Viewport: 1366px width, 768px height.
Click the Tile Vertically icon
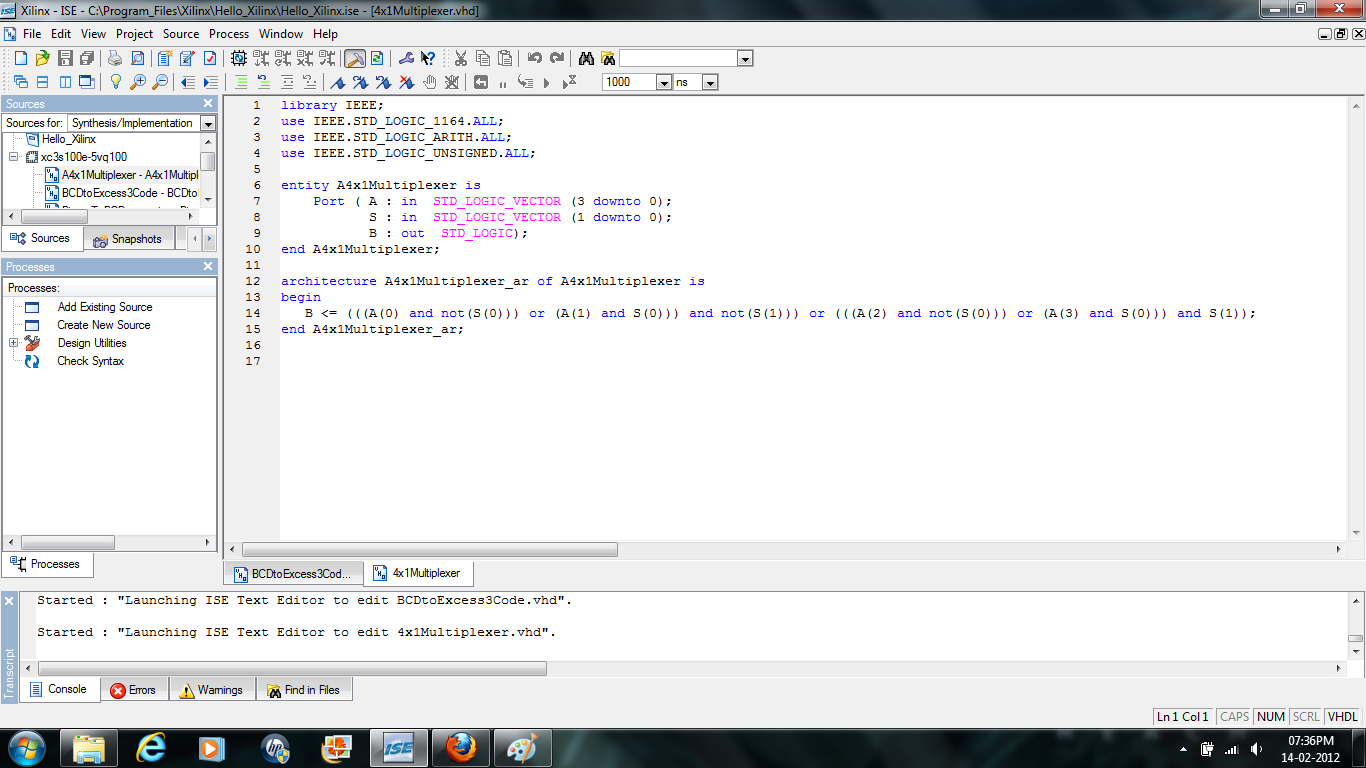pos(65,82)
